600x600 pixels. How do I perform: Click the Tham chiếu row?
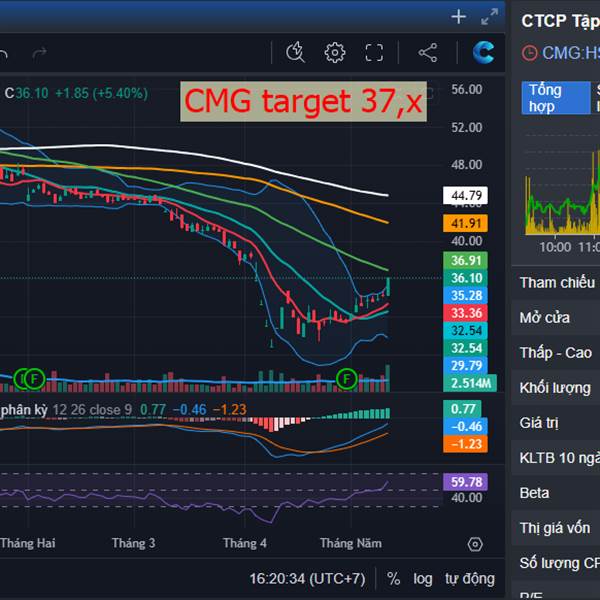pos(556,283)
